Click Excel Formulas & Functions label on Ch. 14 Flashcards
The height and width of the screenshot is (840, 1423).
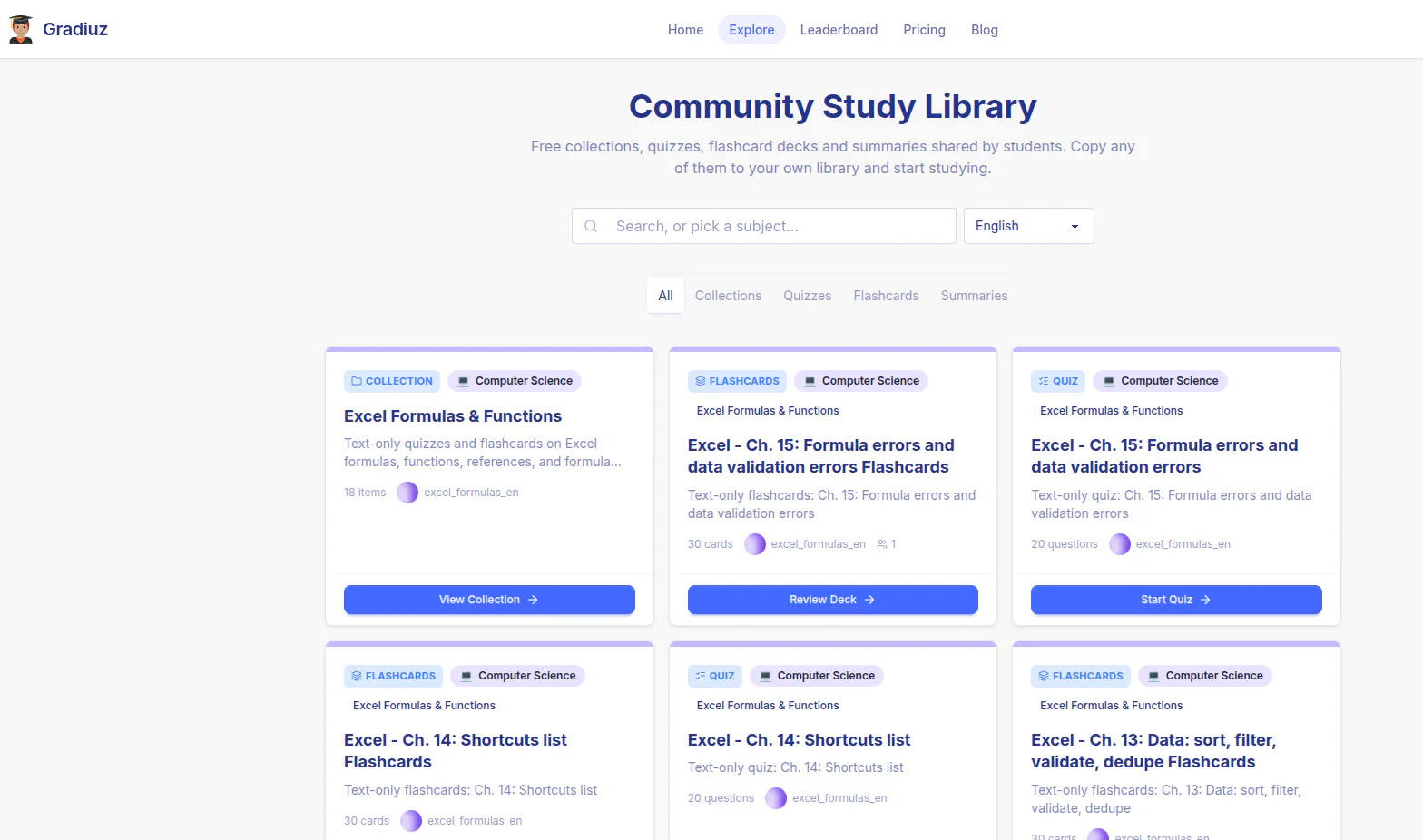[x=424, y=706]
